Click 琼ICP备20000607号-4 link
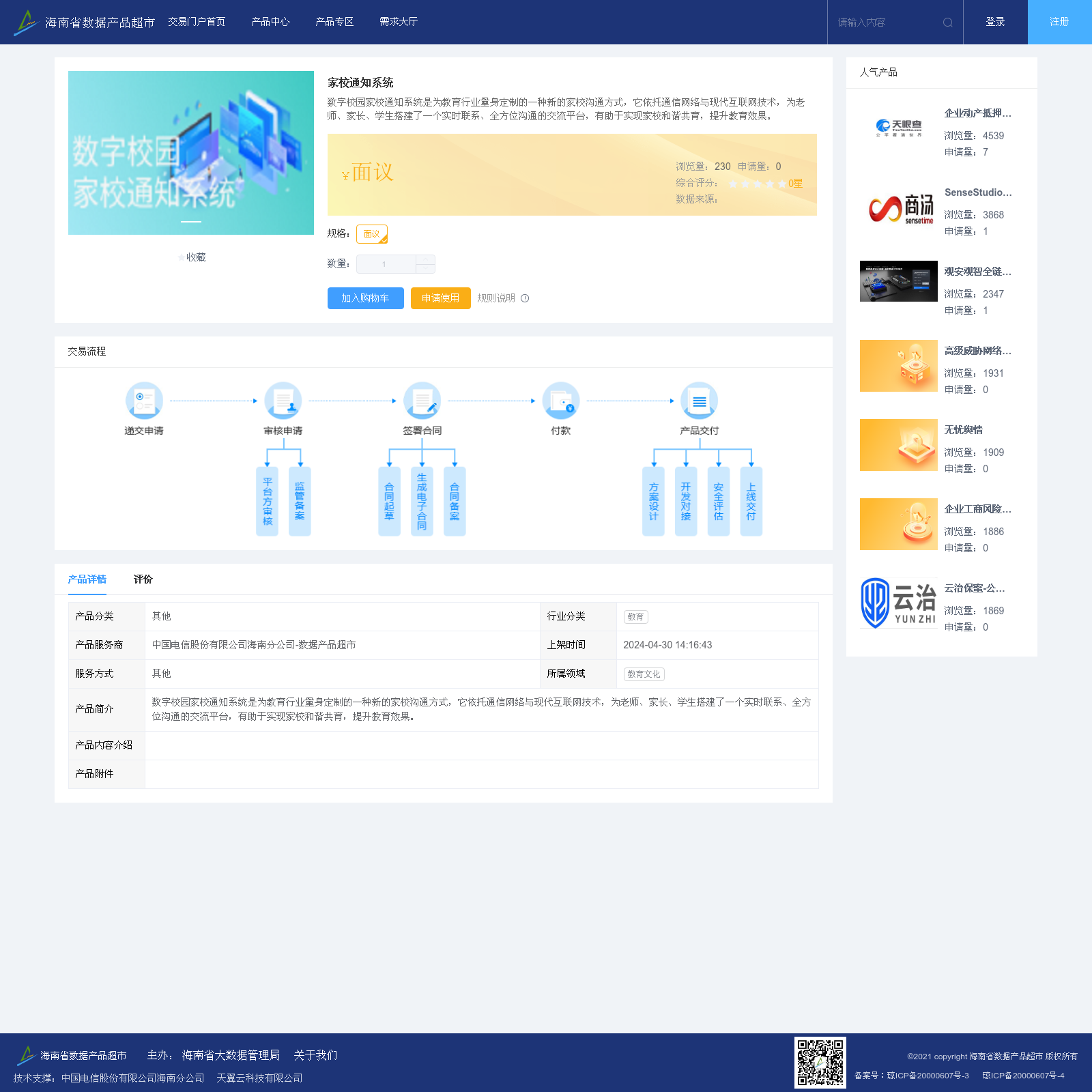Viewport: 1092px width, 1092px height. pos(1023,1076)
